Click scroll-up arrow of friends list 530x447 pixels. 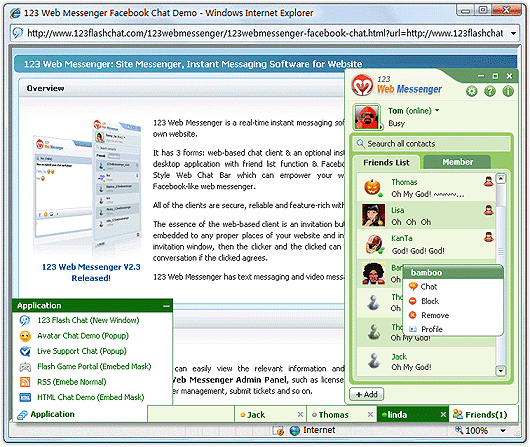click(501, 178)
